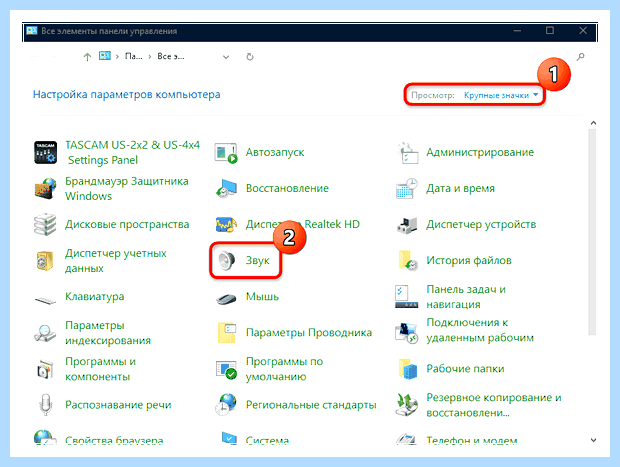
Task: Click the Автозапуск link
Action: [275, 153]
